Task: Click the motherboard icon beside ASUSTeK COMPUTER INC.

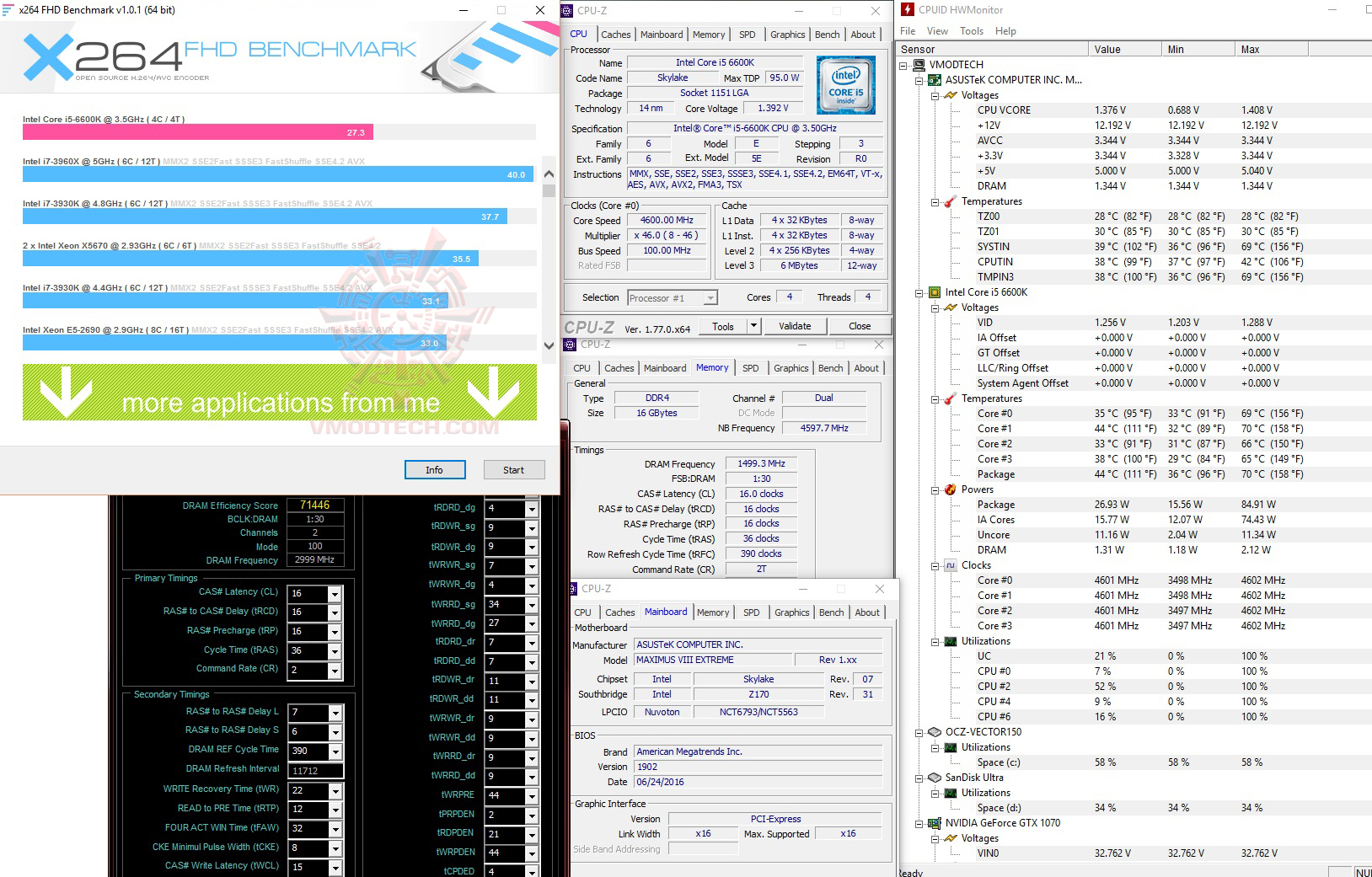Action: click(x=934, y=80)
